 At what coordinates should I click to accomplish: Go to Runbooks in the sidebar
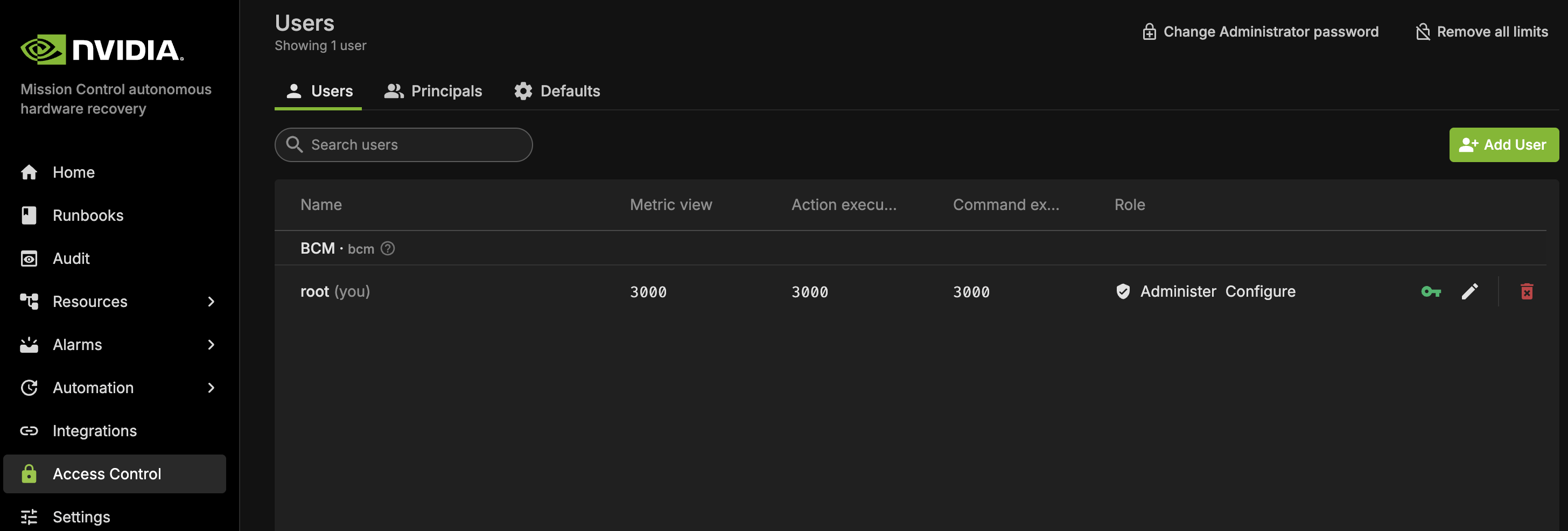[88, 215]
